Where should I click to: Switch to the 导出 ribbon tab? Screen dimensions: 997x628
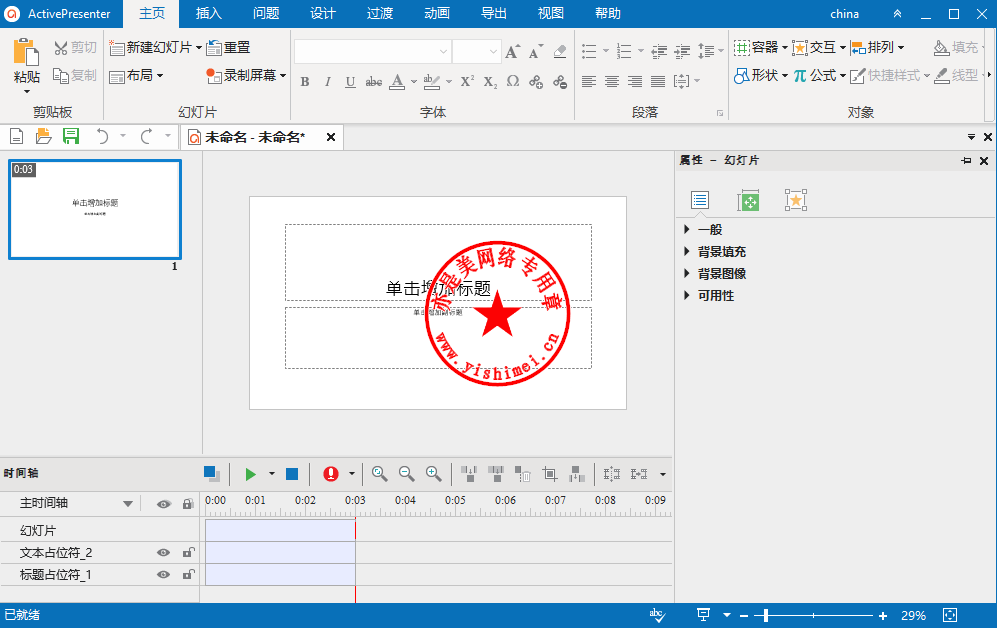coord(494,13)
